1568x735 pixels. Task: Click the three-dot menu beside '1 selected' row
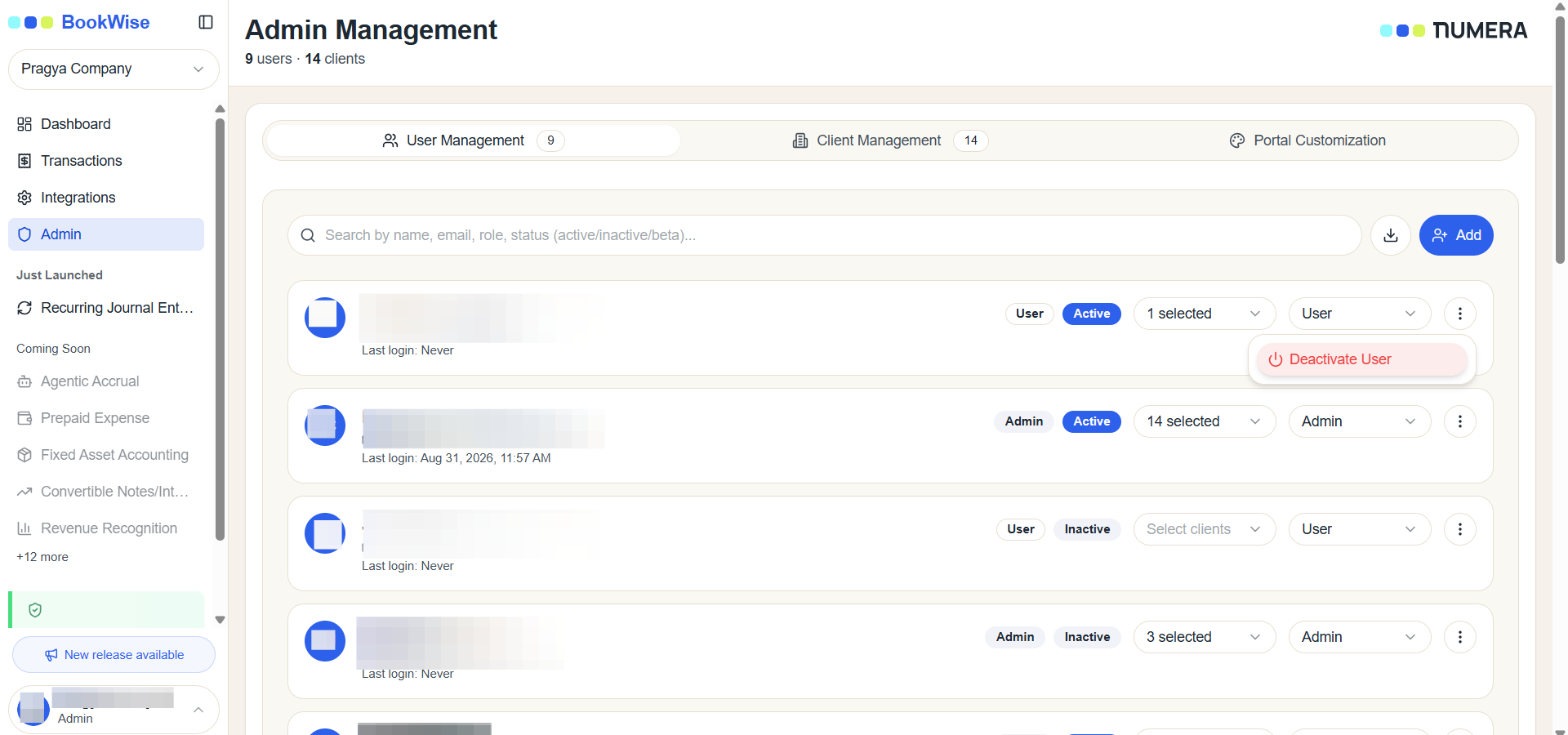coord(1460,314)
